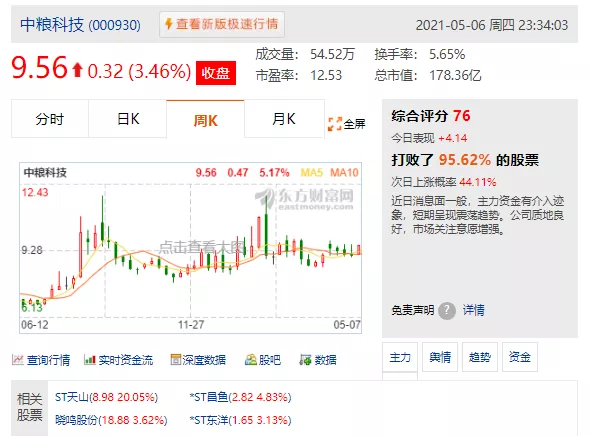Click the MA10 legend label
The height and width of the screenshot is (436, 590).
[x=344, y=173]
